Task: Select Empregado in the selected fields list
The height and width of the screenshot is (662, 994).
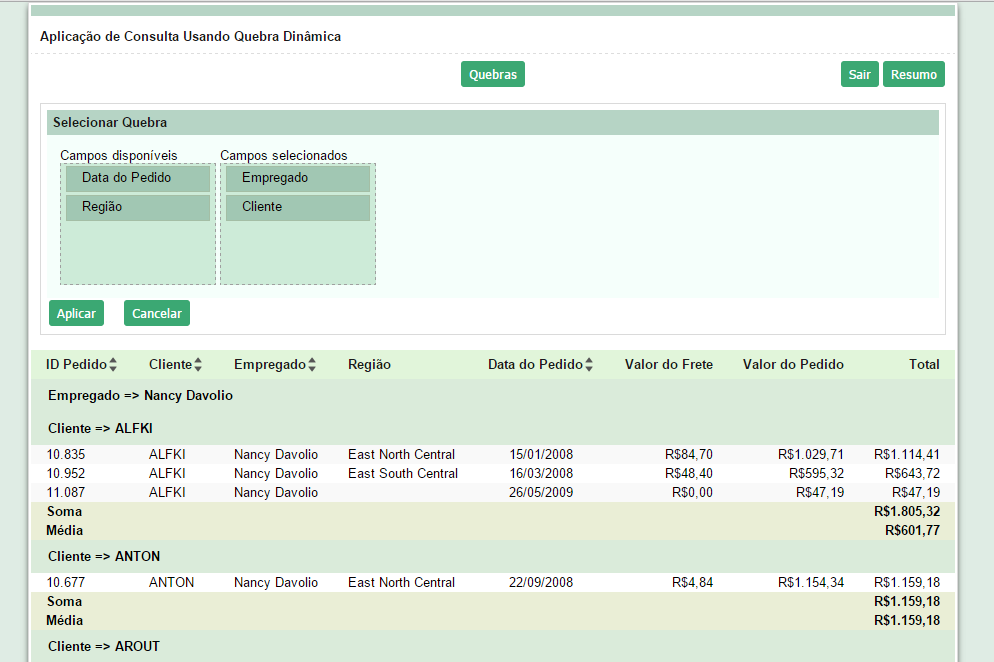Action: [297, 178]
